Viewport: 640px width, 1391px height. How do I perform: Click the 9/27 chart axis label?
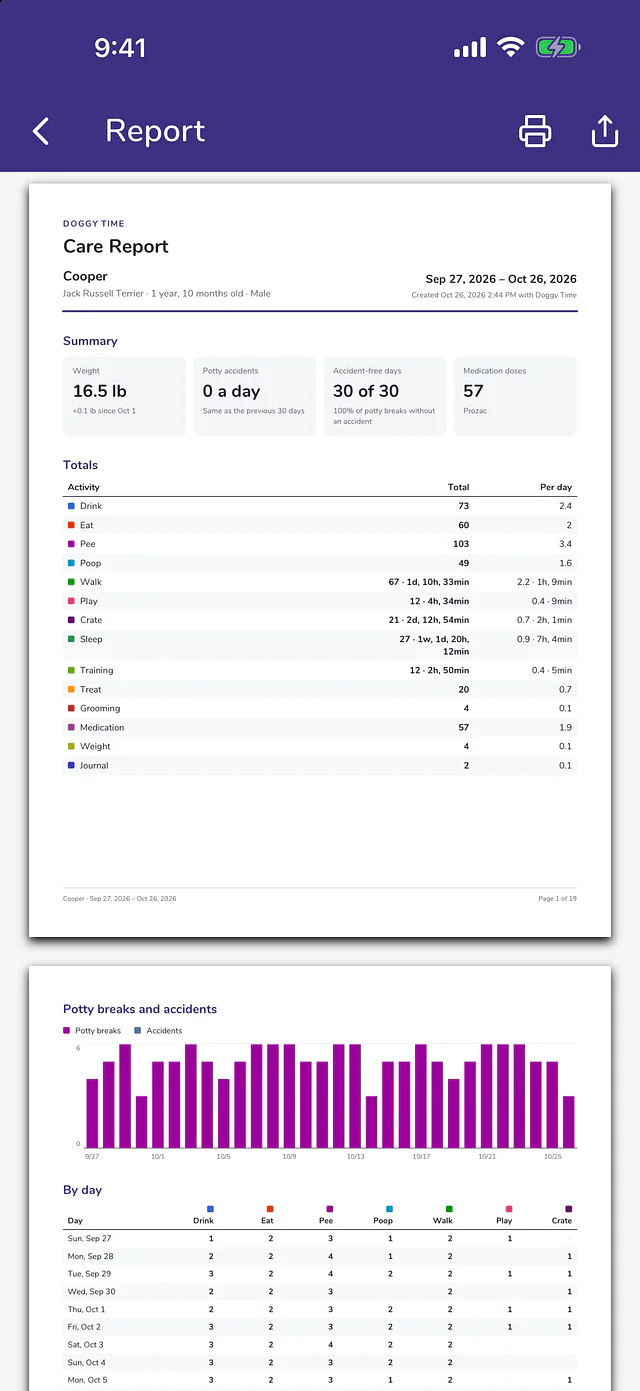[92, 1156]
